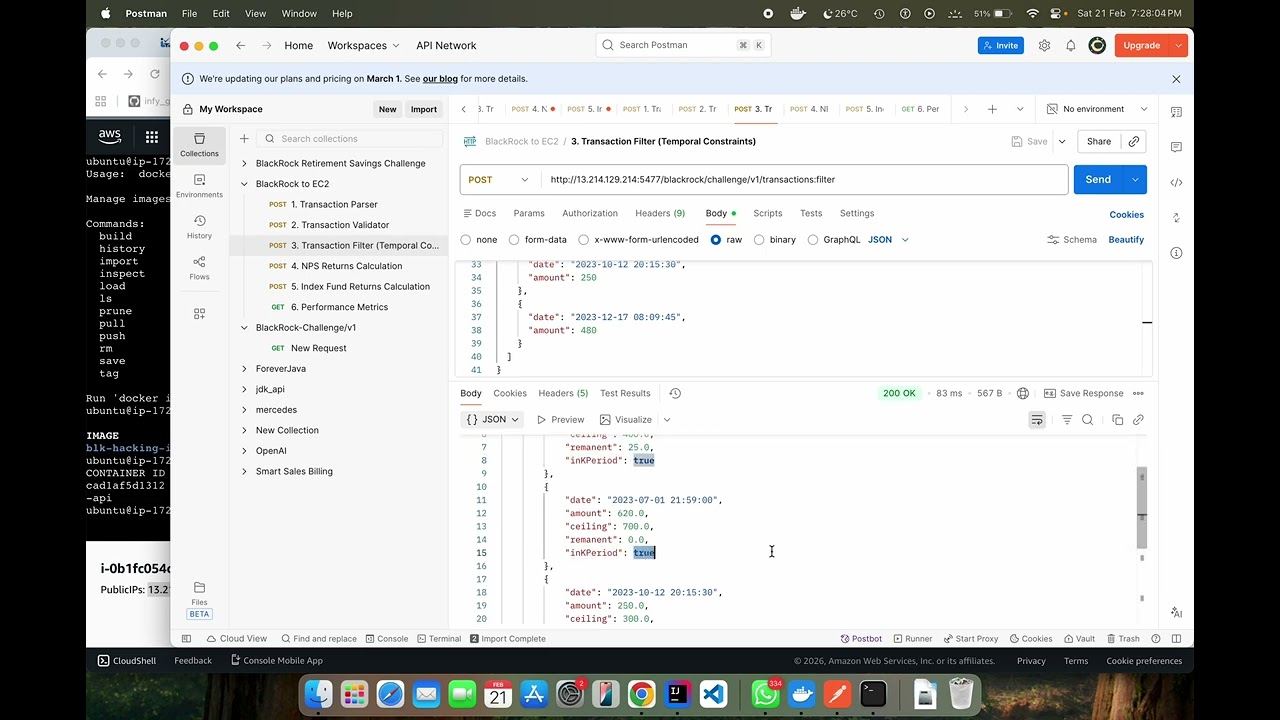Select 4. NPS Returns Calculation request

(346, 266)
